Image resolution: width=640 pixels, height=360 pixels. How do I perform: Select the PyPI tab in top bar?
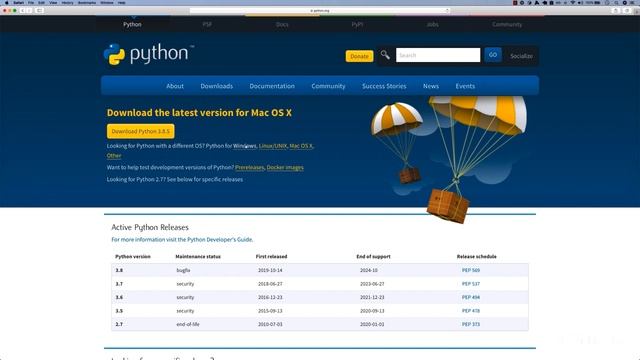357,24
